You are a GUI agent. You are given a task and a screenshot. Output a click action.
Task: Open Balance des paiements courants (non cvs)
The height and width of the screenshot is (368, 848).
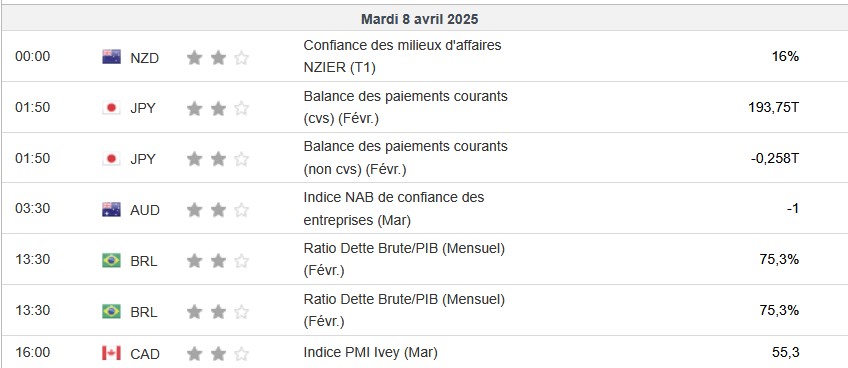click(x=406, y=157)
